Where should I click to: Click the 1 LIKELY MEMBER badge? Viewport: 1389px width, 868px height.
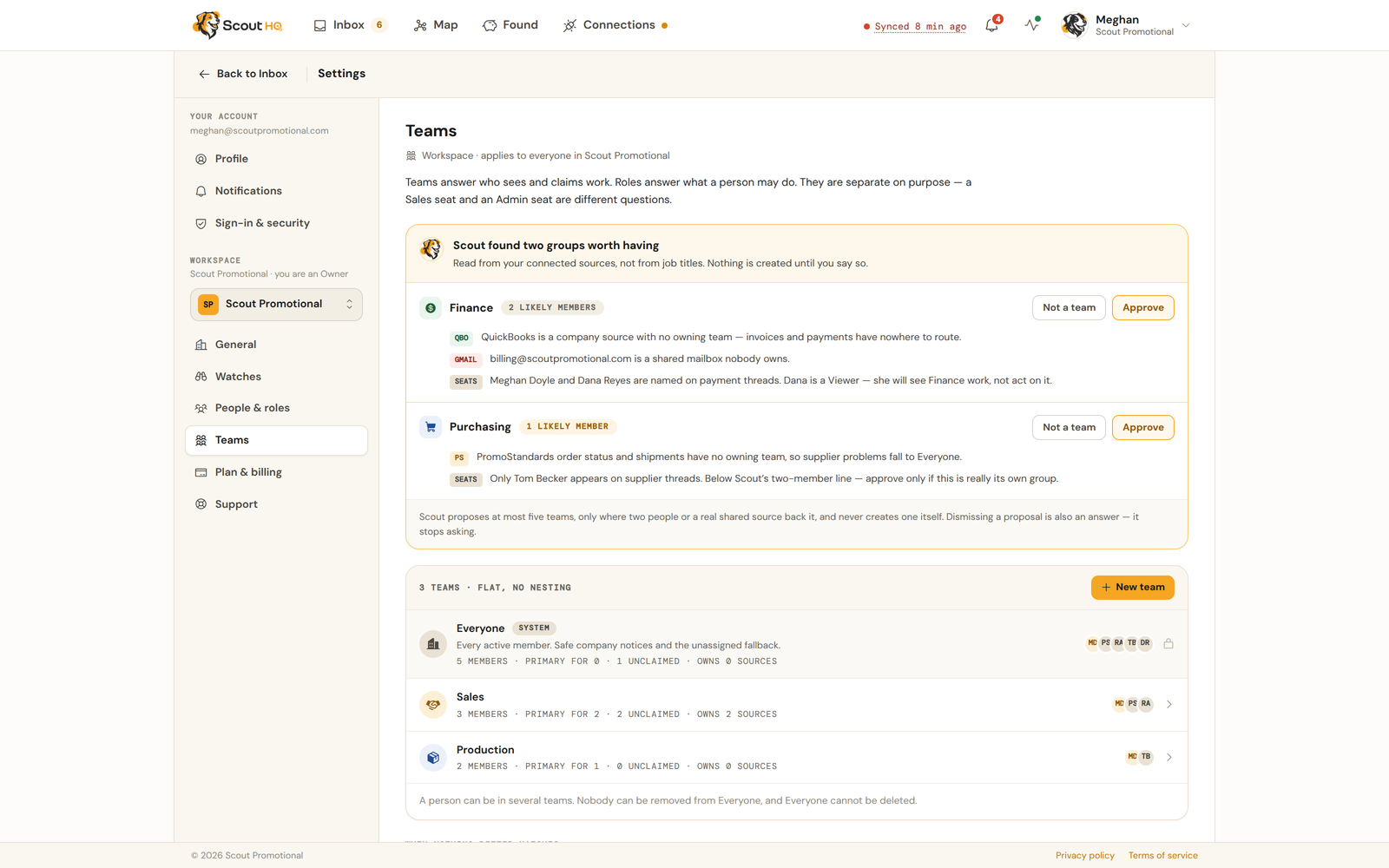click(x=568, y=426)
